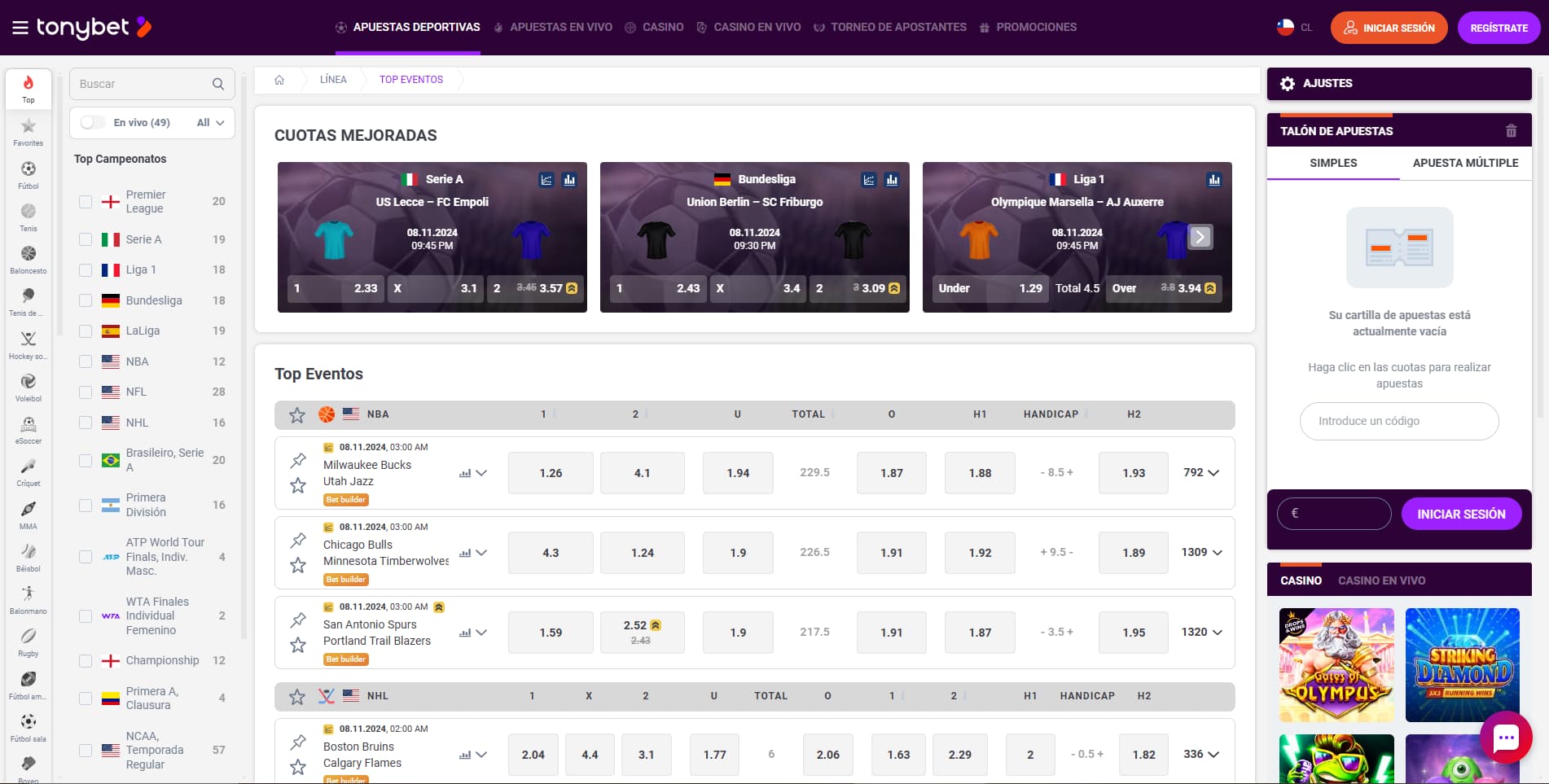Open the Ajustes settings gear

point(1288,83)
